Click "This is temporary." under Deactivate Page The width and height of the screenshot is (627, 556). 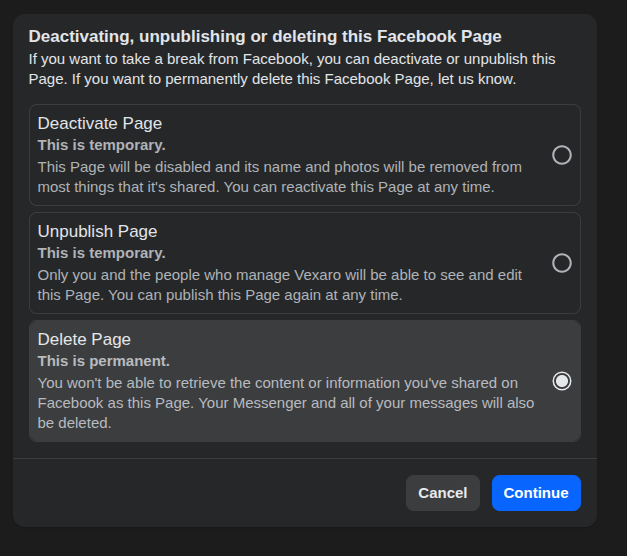101,145
